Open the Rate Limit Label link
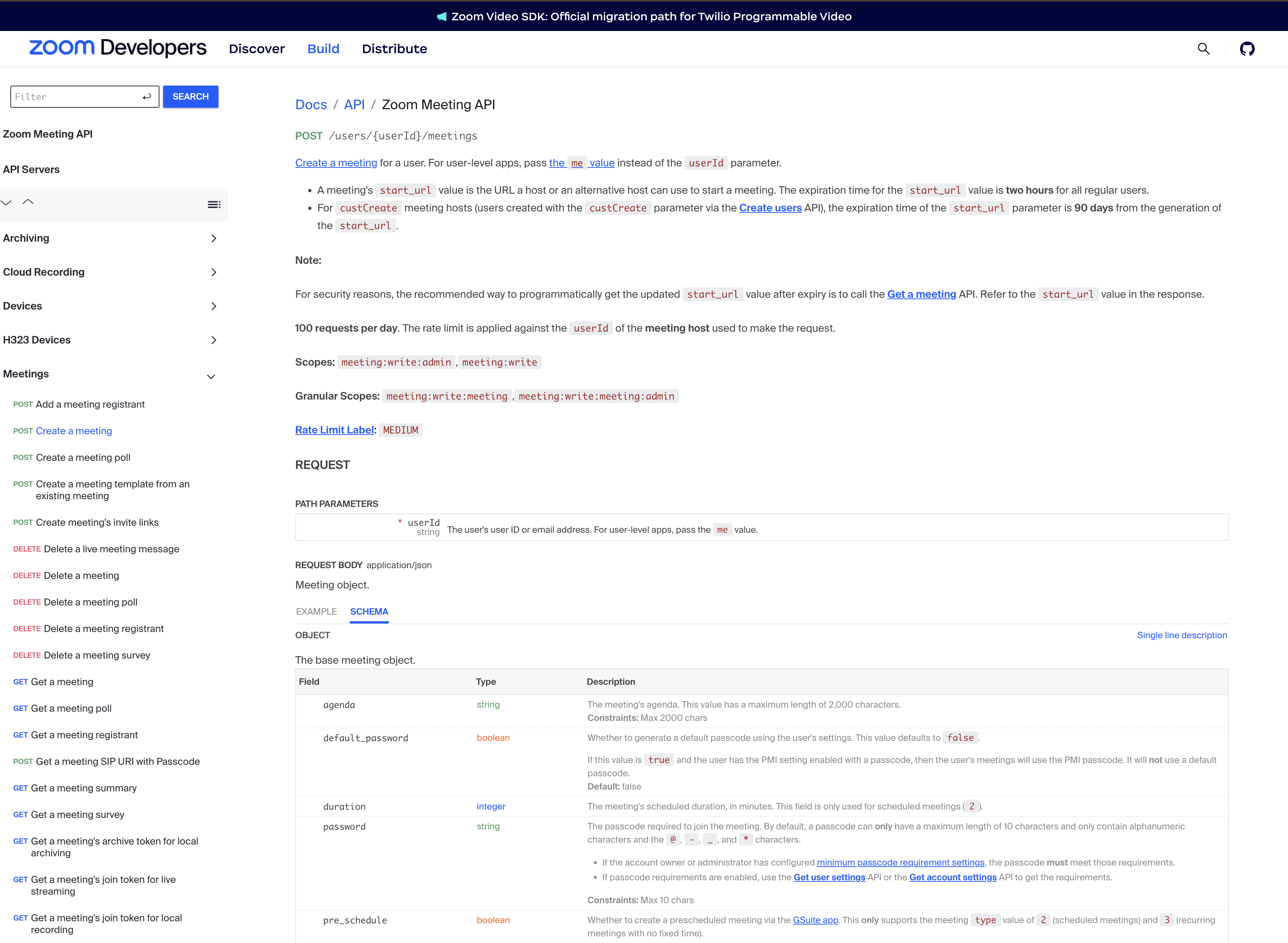Screen dimensions: 1288x943 click(335, 430)
